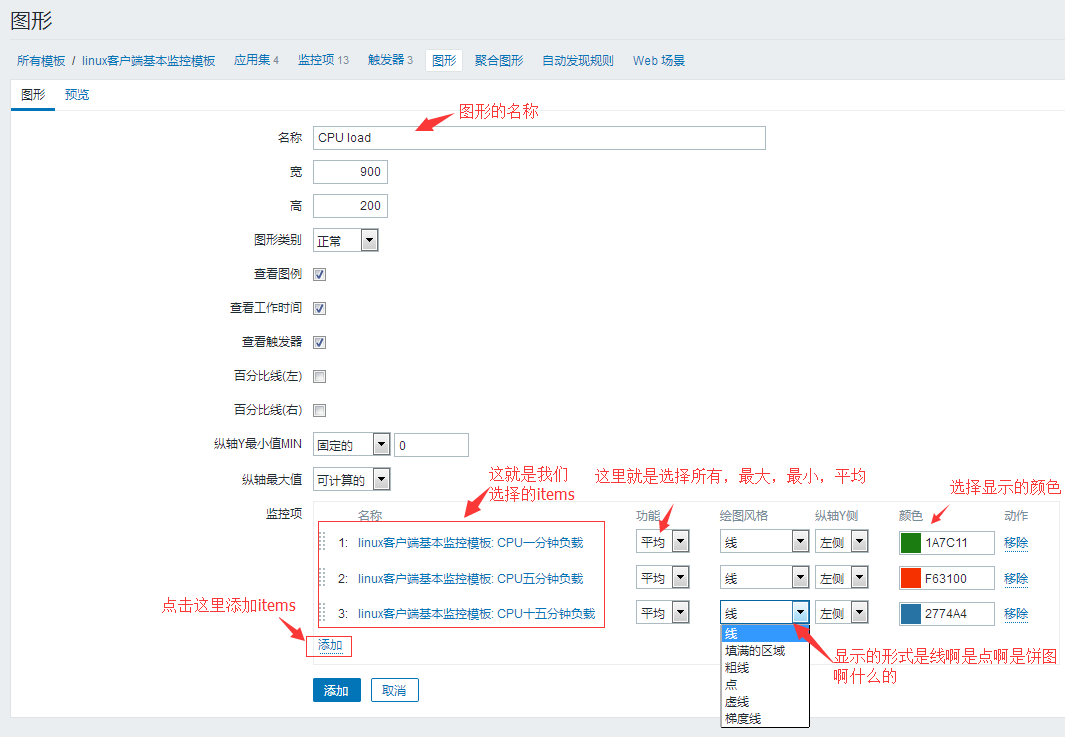1065x737 pixels.
Task: Open the blue 2774A4 color swatch
Action: click(x=910, y=613)
